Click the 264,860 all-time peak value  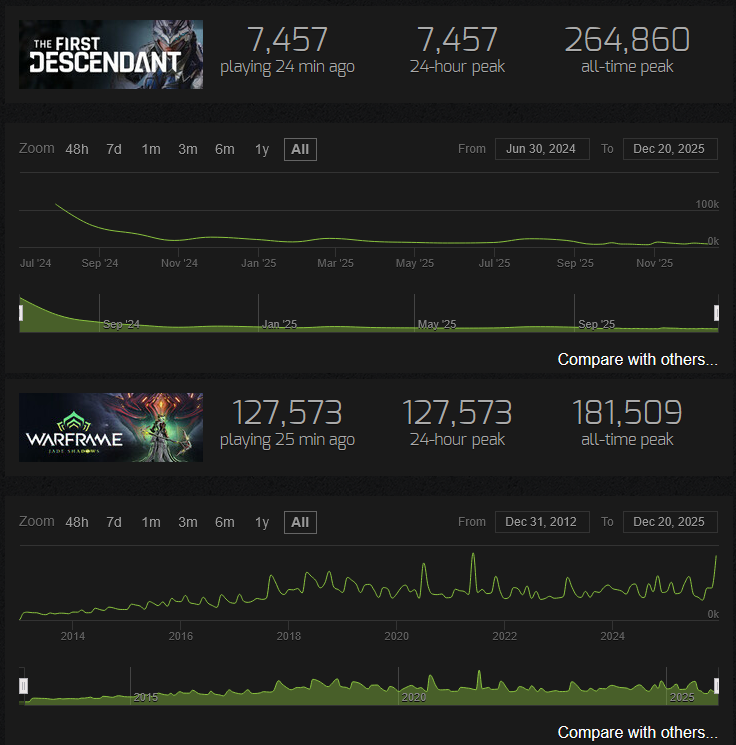click(627, 39)
